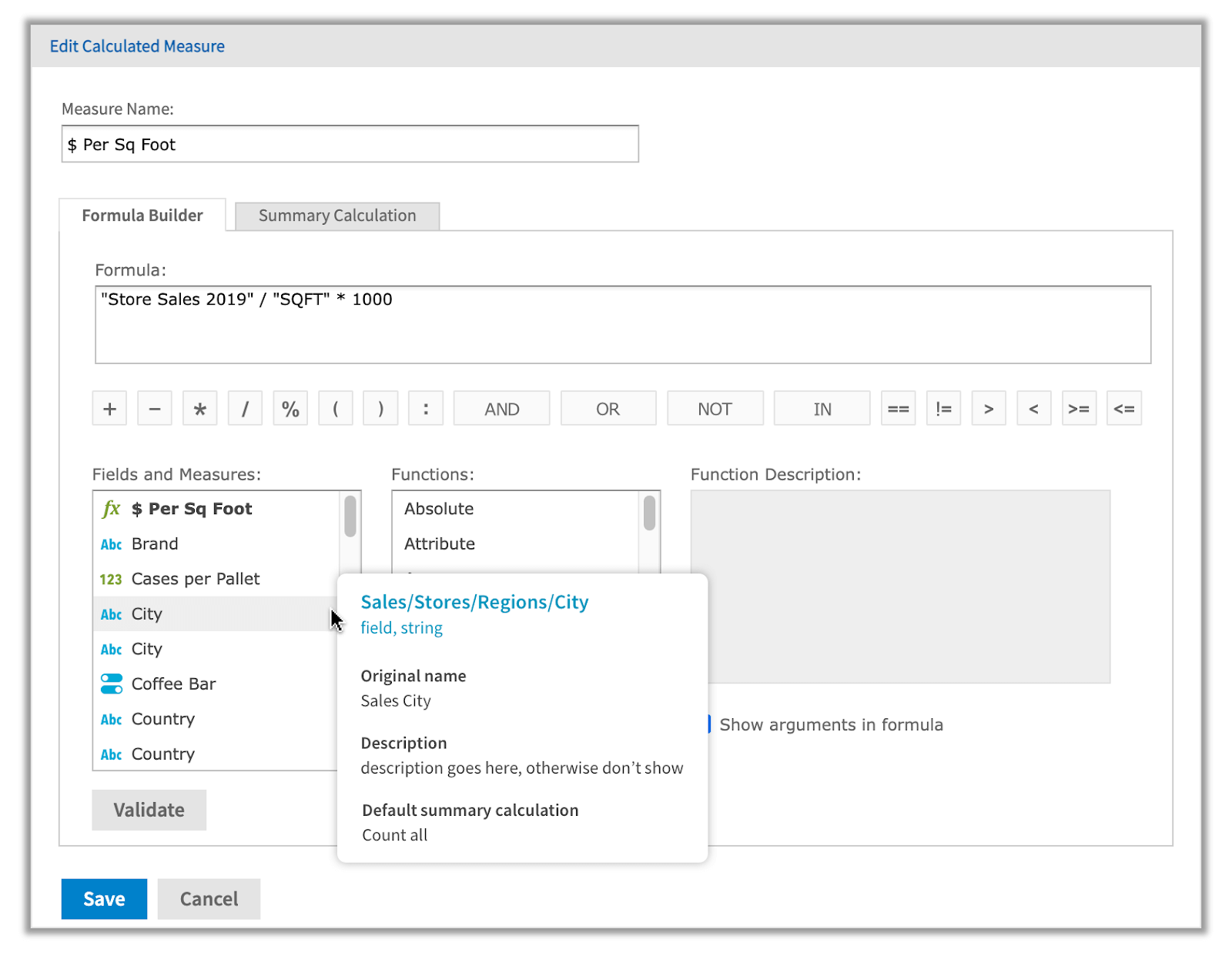This screenshot has height=956, width=1232.
Task: Insert the equals comparison operator
Action: point(899,409)
